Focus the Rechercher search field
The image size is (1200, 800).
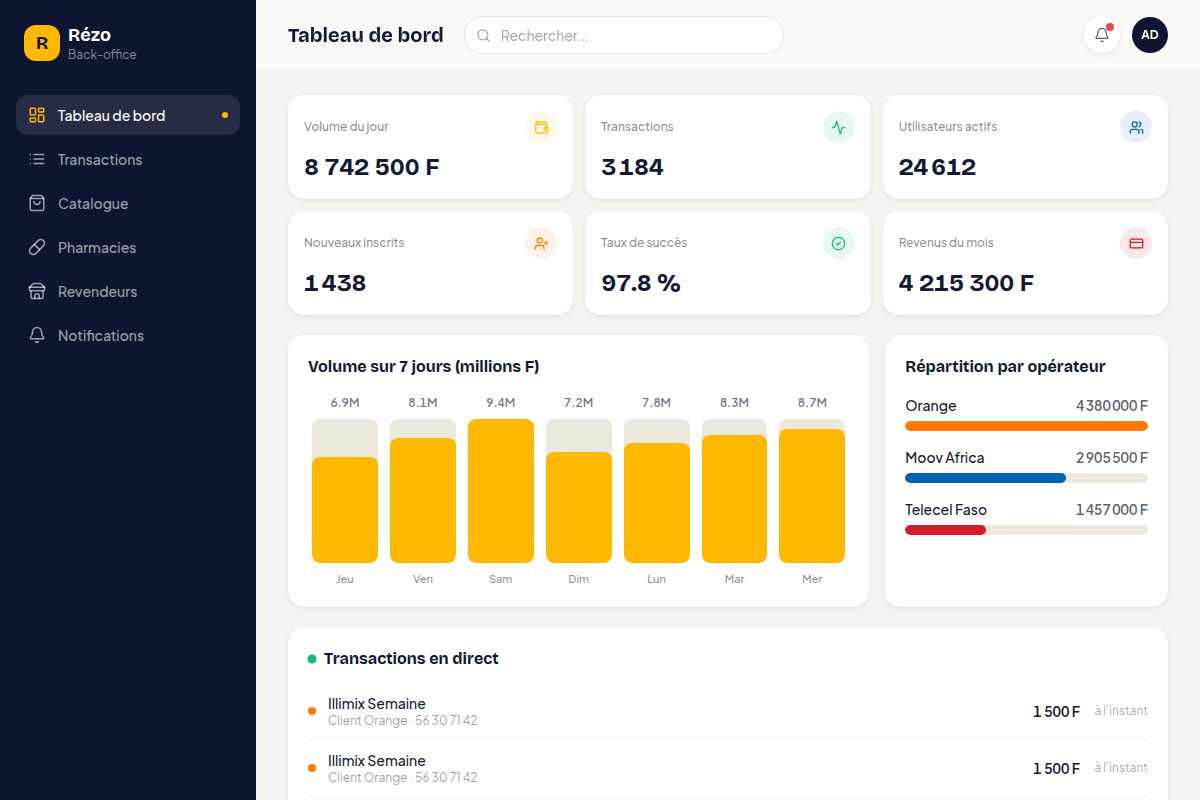click(624, 35)
